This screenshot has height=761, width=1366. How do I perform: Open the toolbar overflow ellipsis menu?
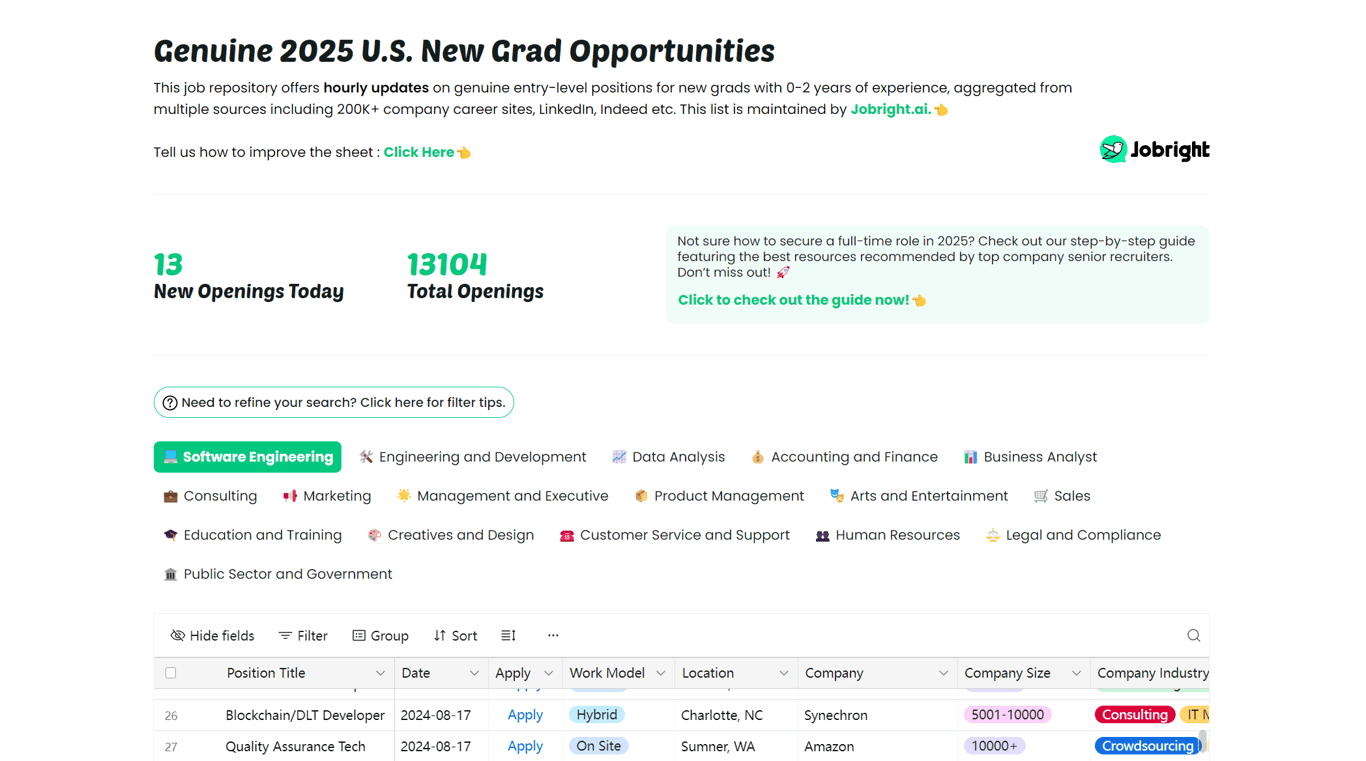(x=553, y=635)
